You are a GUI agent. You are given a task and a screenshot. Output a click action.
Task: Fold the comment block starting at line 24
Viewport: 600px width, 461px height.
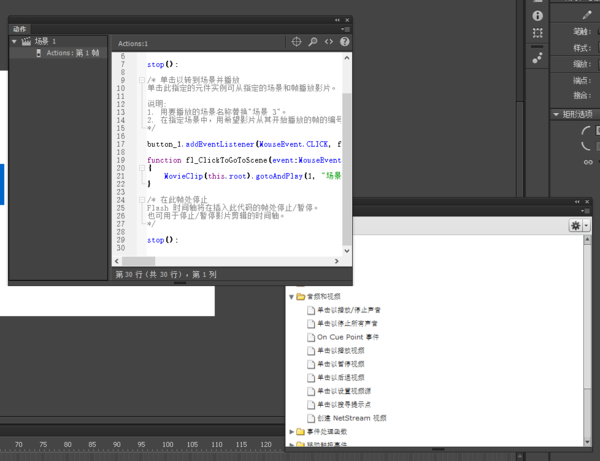click(x=142, y=200)
